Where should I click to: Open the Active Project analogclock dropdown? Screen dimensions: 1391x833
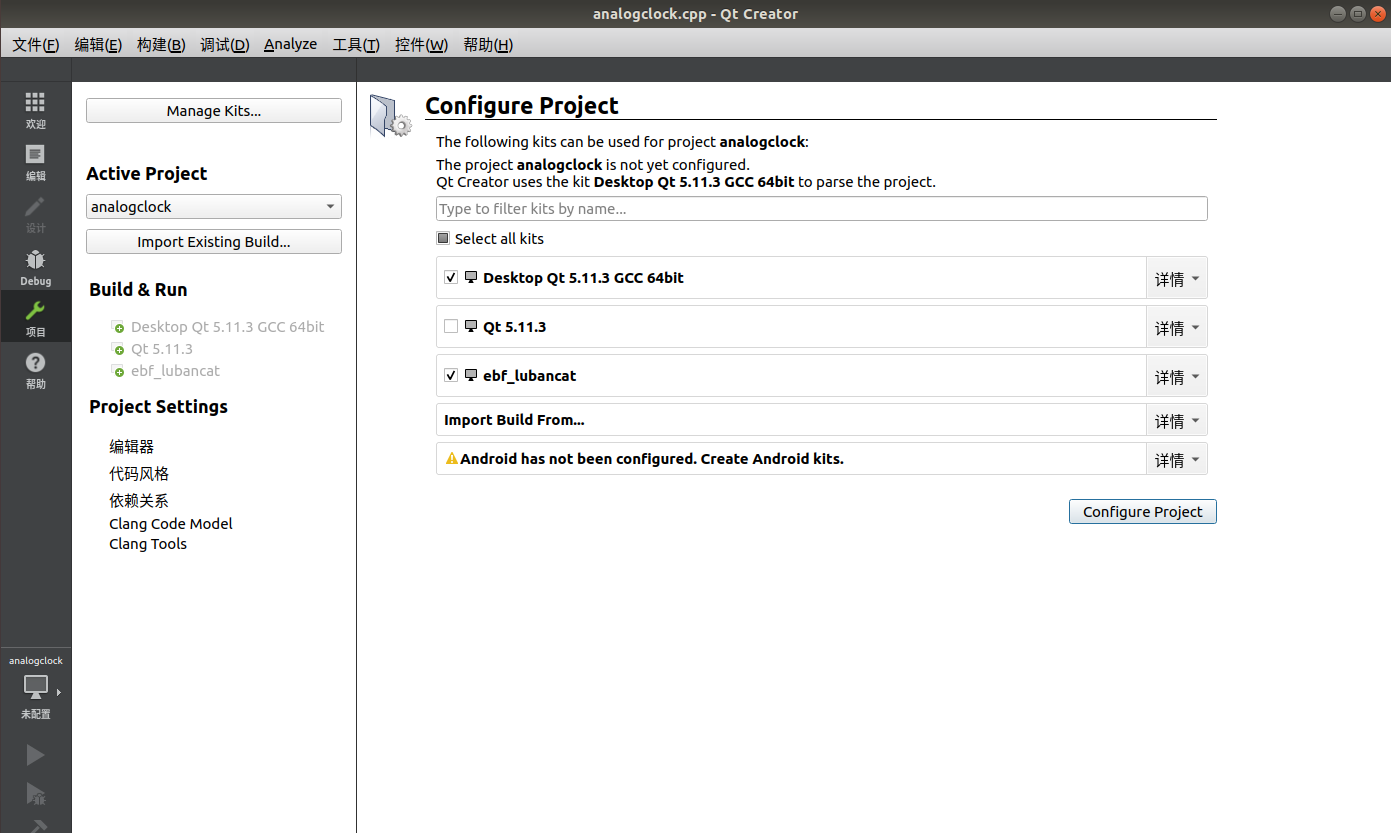(x=214, y=207)
